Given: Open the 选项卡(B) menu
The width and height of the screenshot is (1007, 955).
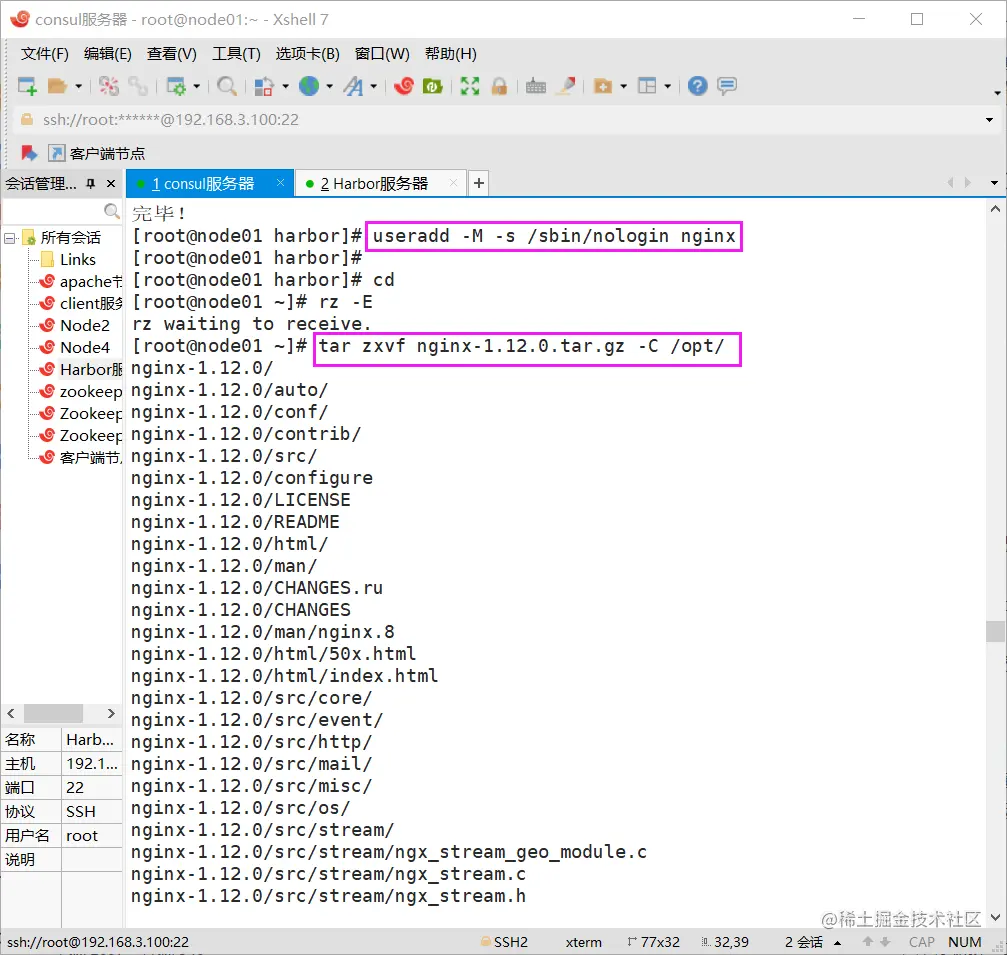Looking at the screenshot, I should point(307,54).
